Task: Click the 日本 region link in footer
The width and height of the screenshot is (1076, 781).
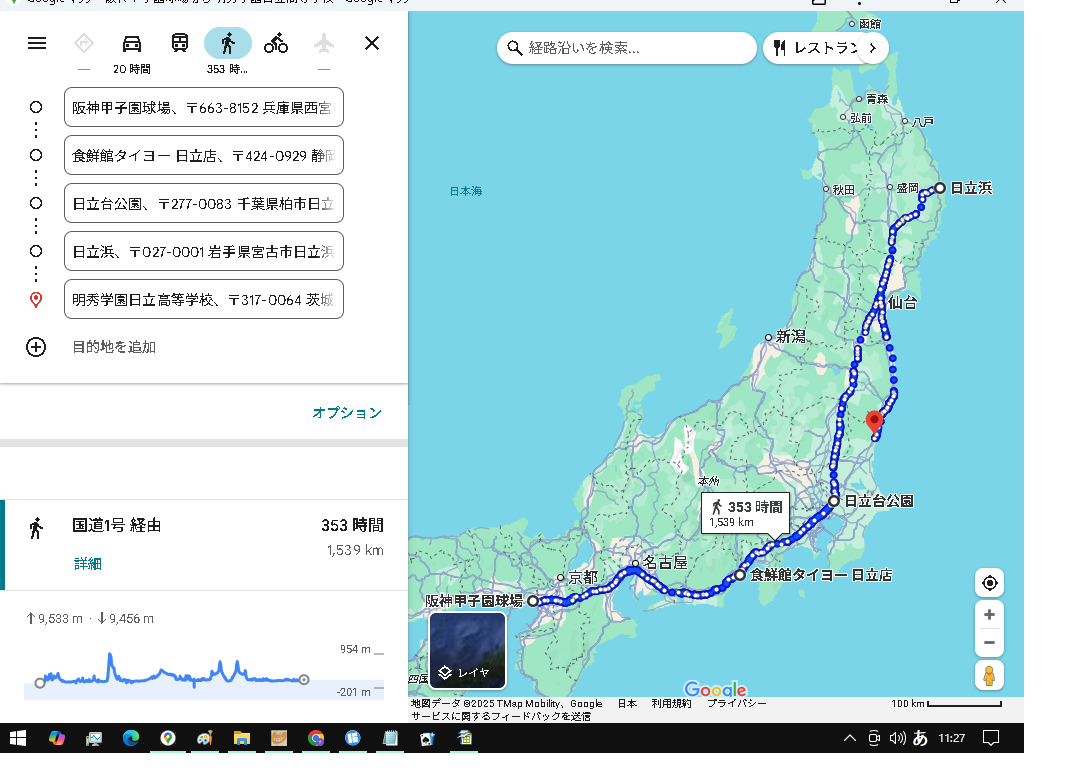Action: coord(627,703)
